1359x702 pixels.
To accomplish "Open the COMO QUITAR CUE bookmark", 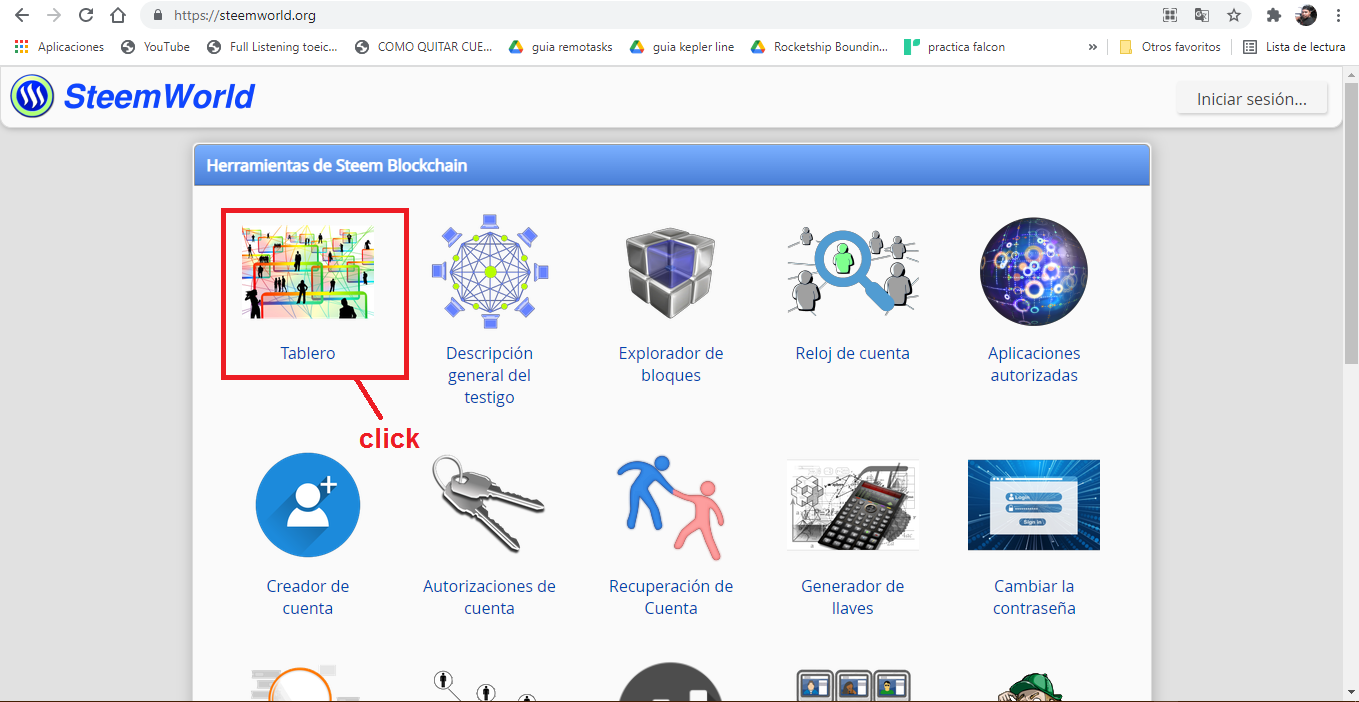I will pos(423,47).
